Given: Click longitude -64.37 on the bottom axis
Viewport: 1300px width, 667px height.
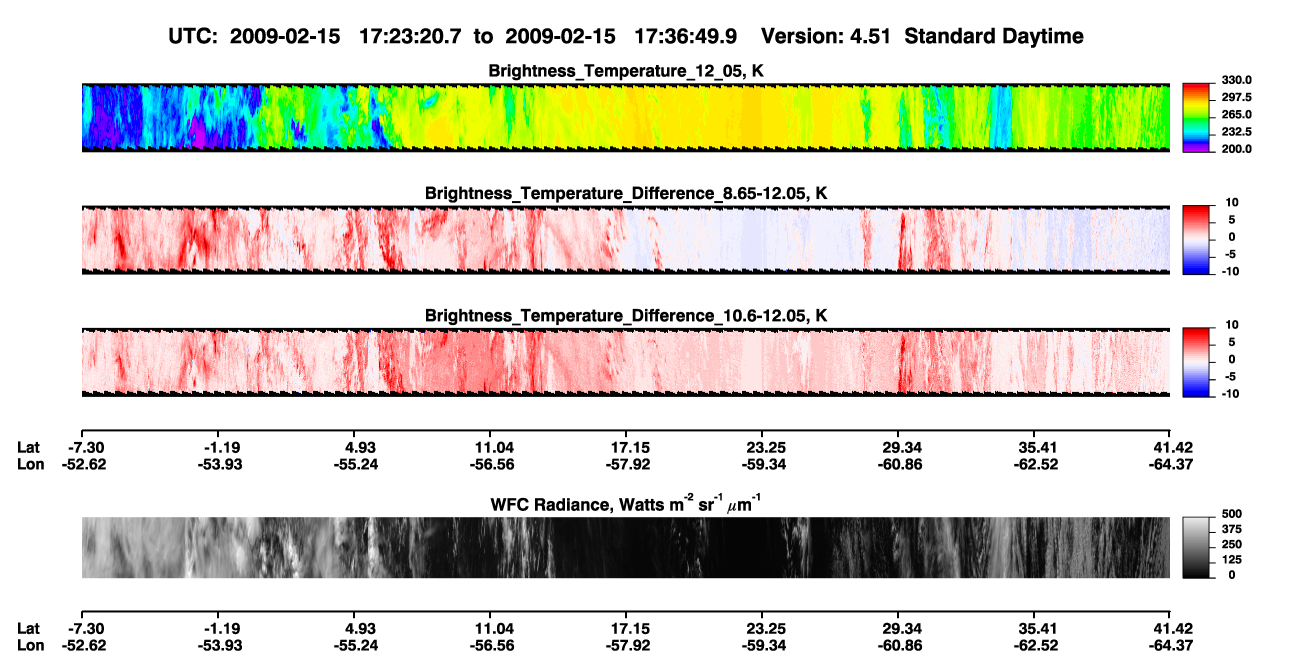Looking at the screenshot, I should pos(1170,646).
